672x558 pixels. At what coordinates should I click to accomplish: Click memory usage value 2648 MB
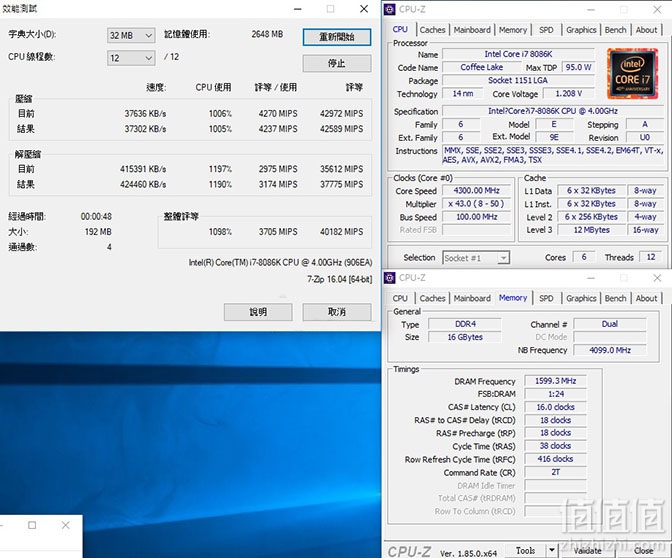267,34
